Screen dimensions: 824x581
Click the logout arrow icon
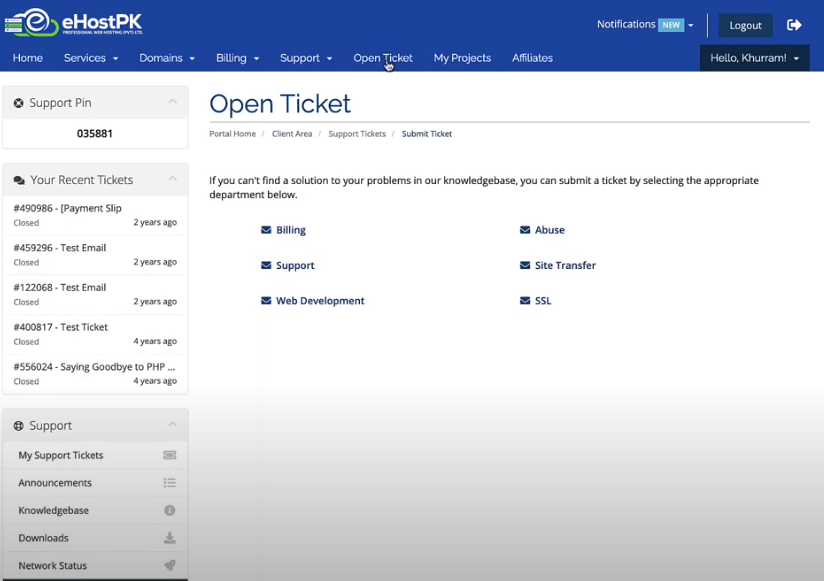coord(794,25)
